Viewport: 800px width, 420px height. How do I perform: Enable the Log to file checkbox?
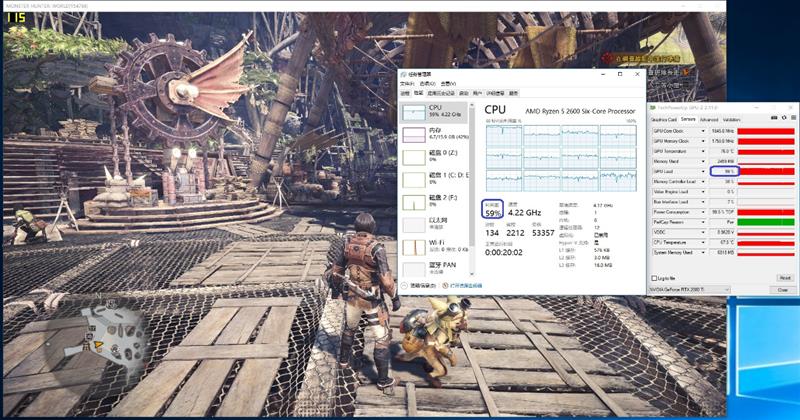pos(654,278)
